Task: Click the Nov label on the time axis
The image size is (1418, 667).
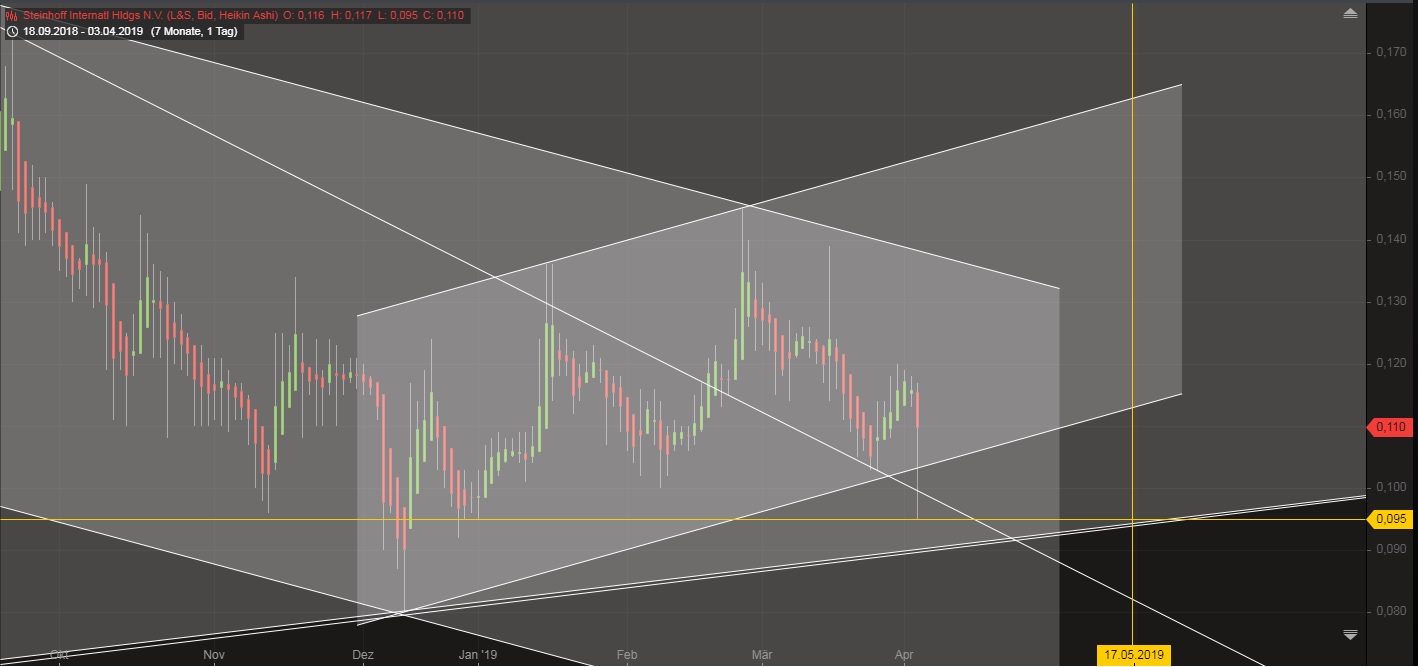Action: pyautogui.click(x=212, y=655)
